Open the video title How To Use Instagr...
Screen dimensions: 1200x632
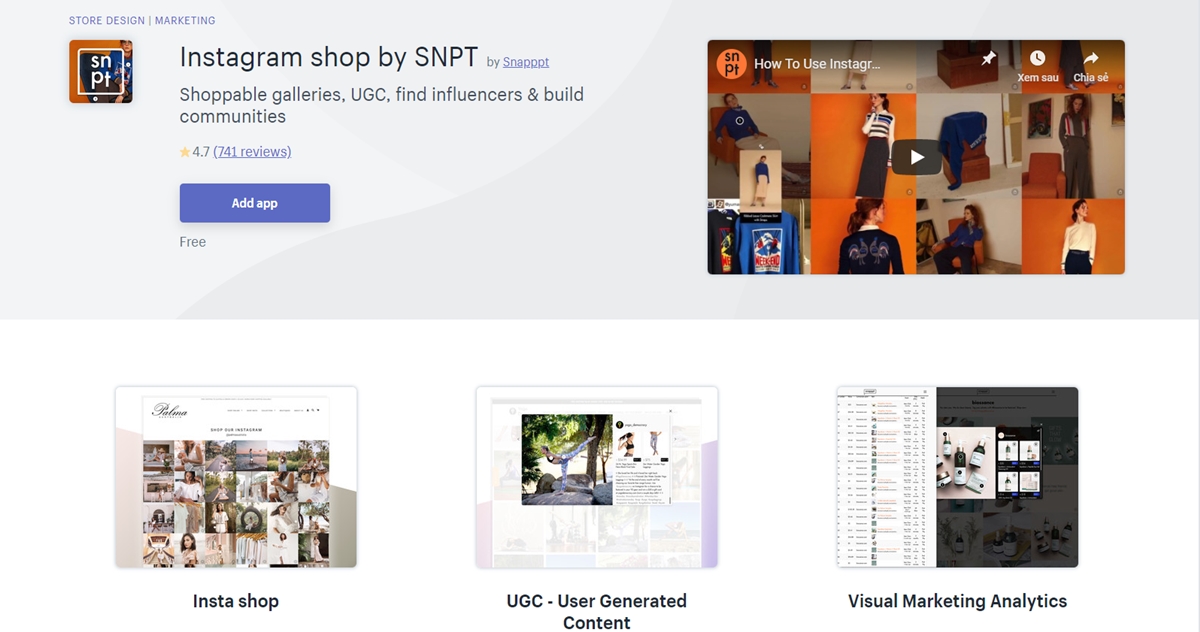(817, 63)
